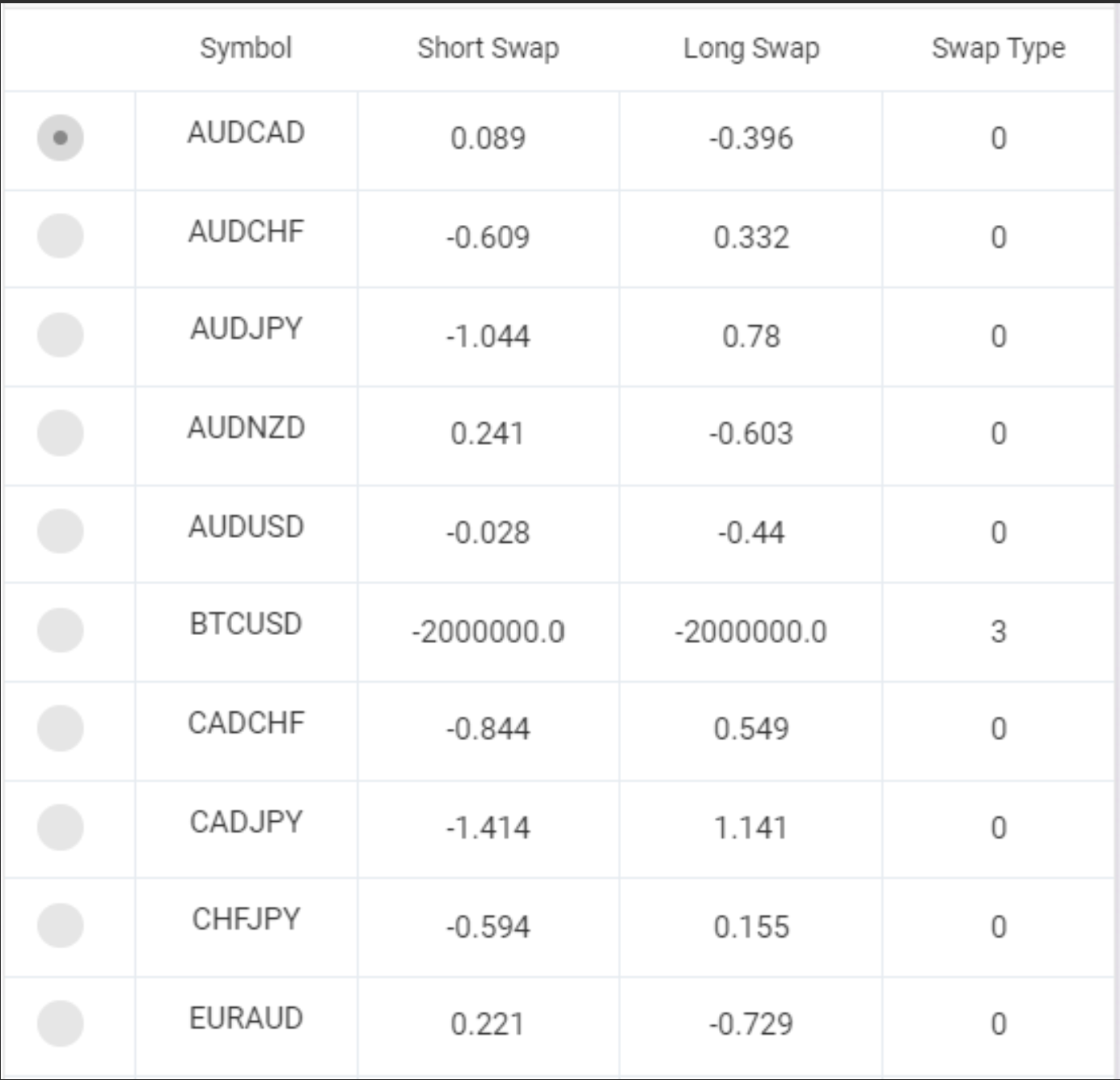Click the AUDJPY long swap value 0.78
Image resolution: width=1120 pixels, height=1080 pixels.
coord(751,336)
